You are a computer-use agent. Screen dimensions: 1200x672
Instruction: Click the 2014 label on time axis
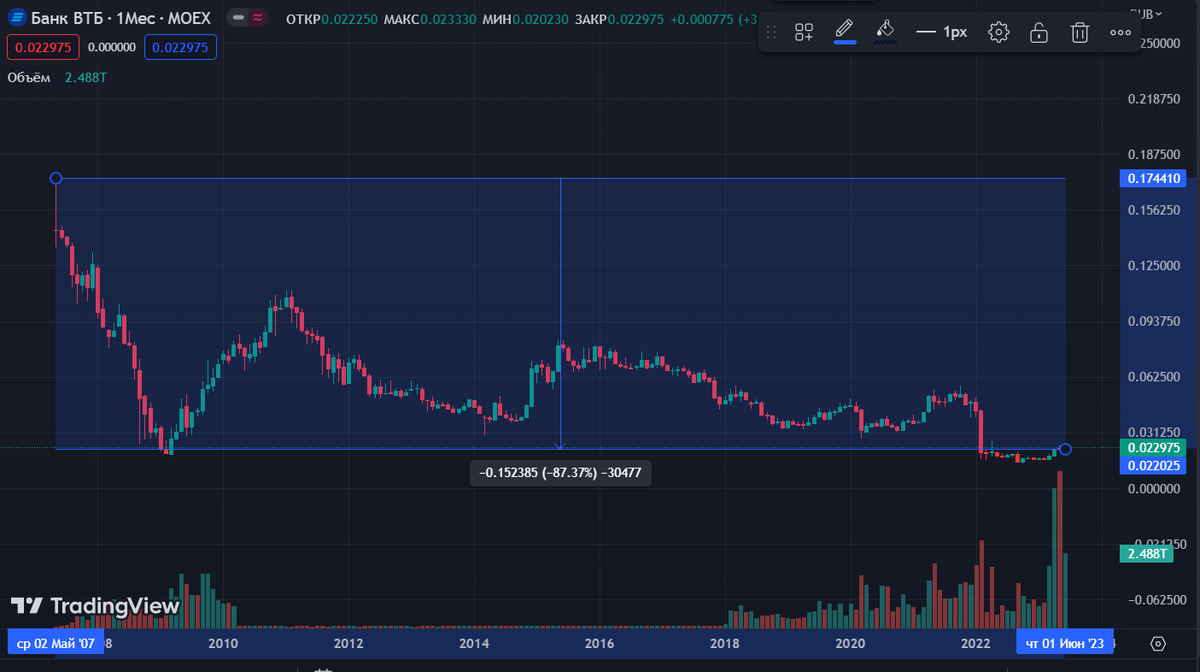tap(474, 643)
